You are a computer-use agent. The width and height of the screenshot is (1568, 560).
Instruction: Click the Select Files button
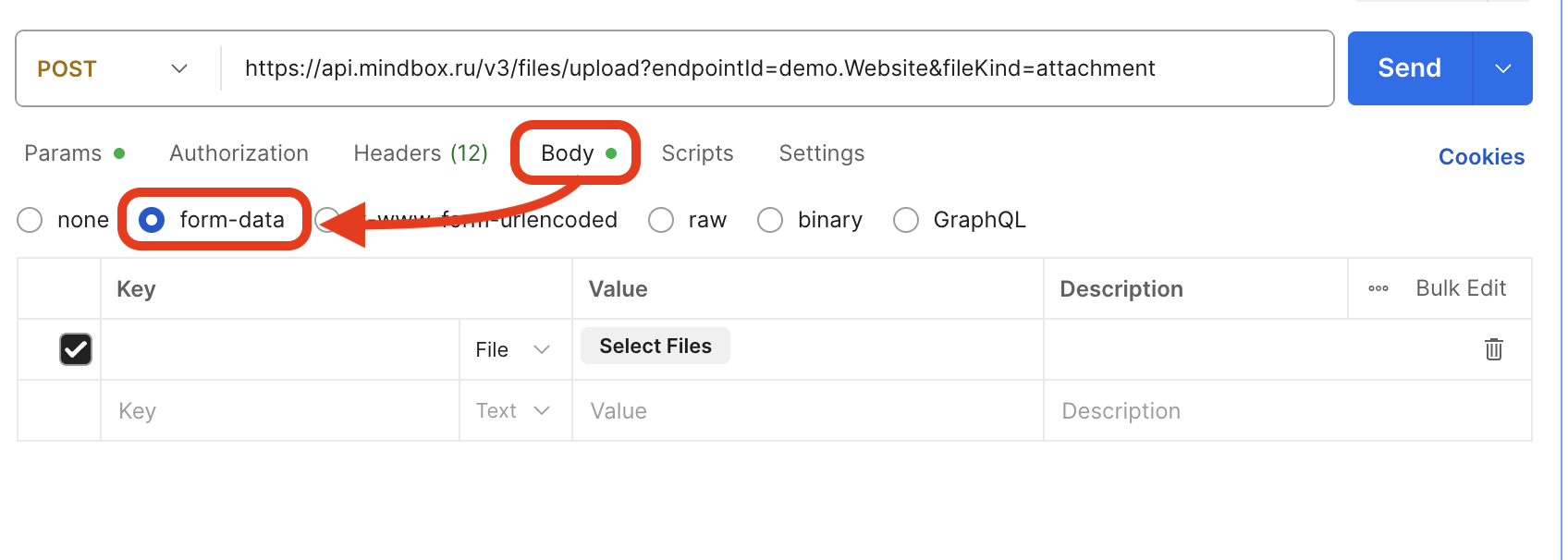tap(655, 346)
